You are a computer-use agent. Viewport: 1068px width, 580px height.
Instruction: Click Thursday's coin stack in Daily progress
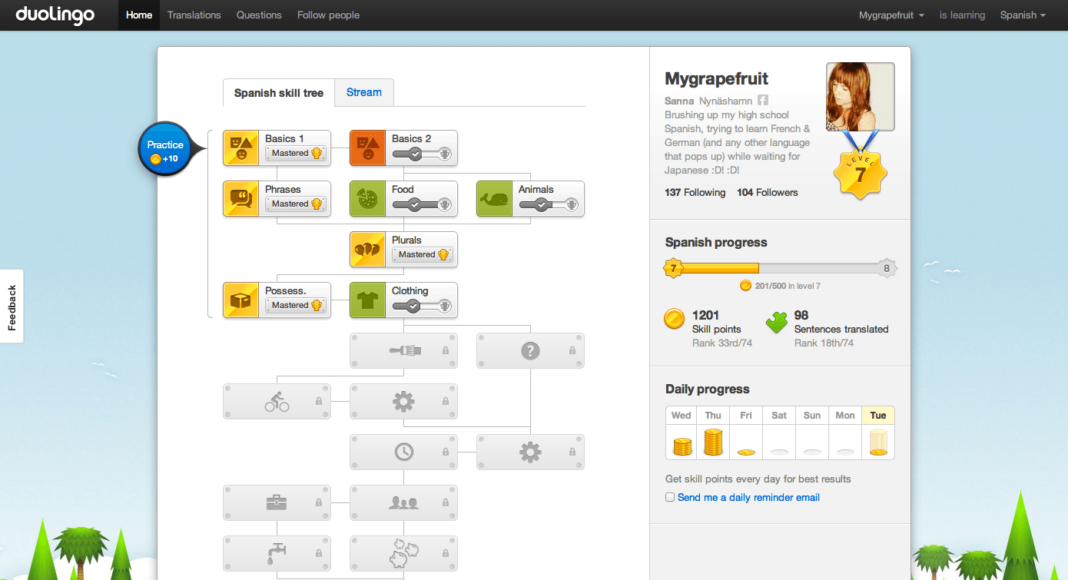(713, 442)
